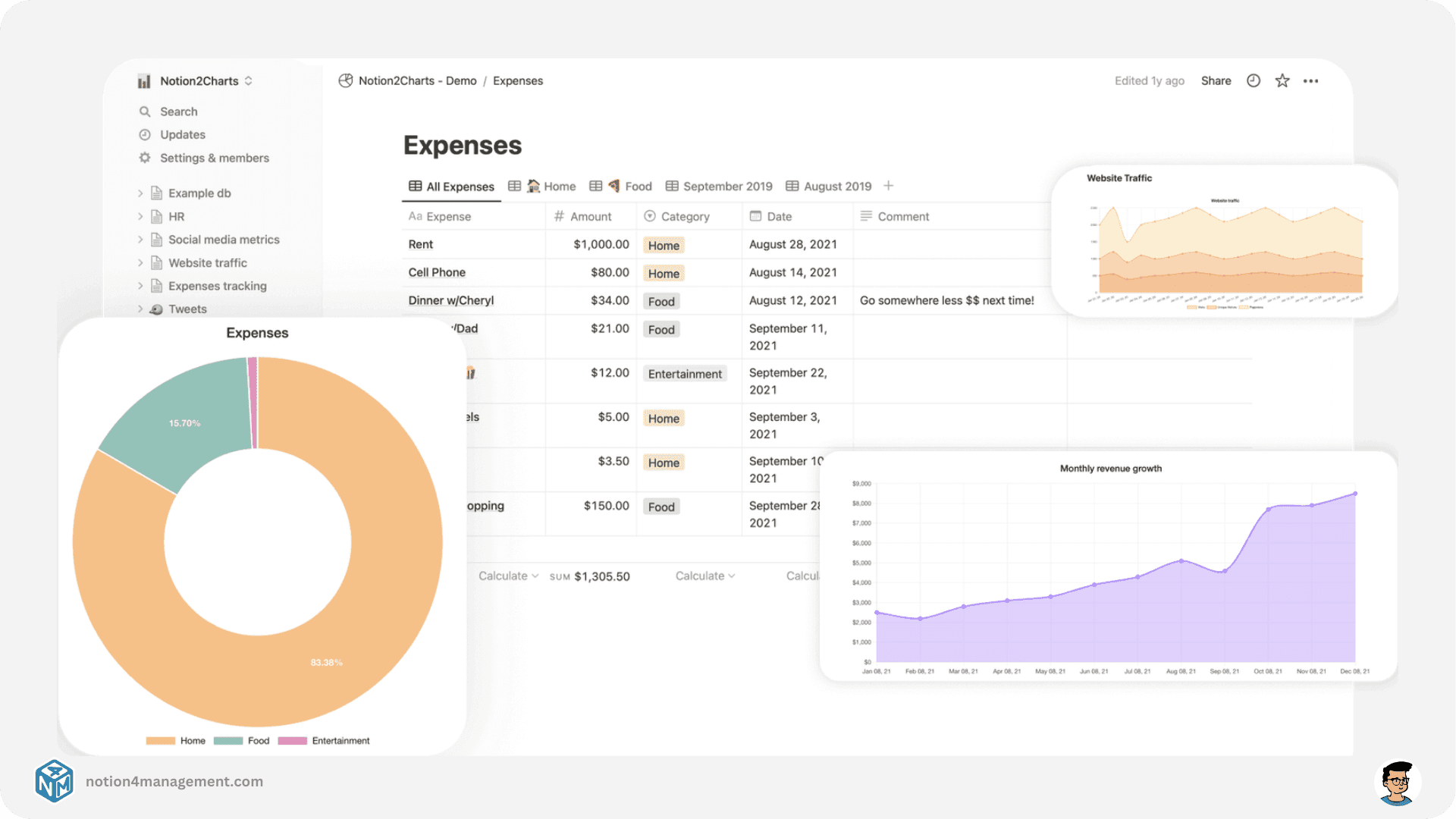Screen dimensions: 1456x819
Task: Open the more options ellipsis menu
Action: (1311, 80)
